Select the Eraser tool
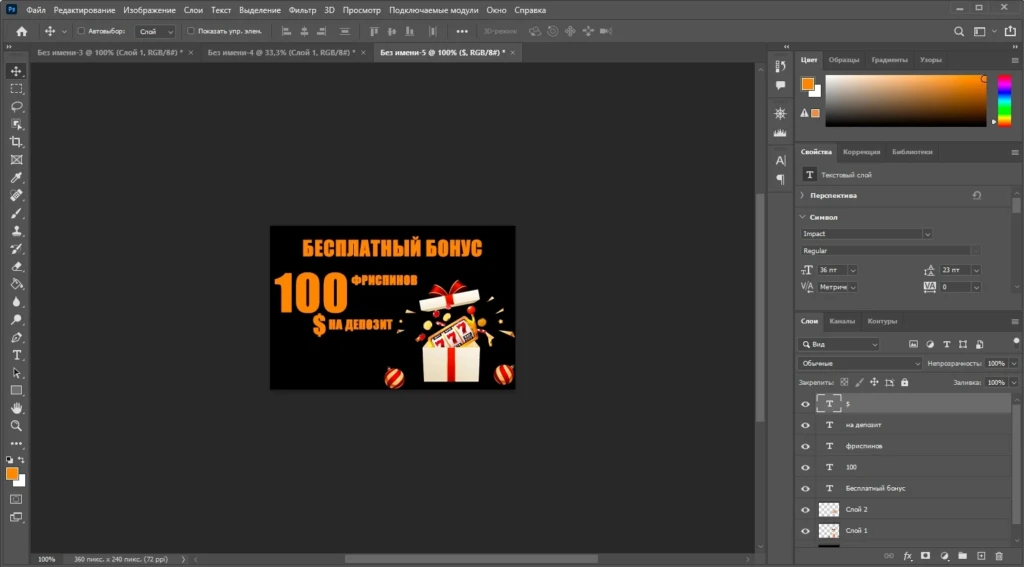This screenshot has width=1024, height=567. [x=16, y=266]
